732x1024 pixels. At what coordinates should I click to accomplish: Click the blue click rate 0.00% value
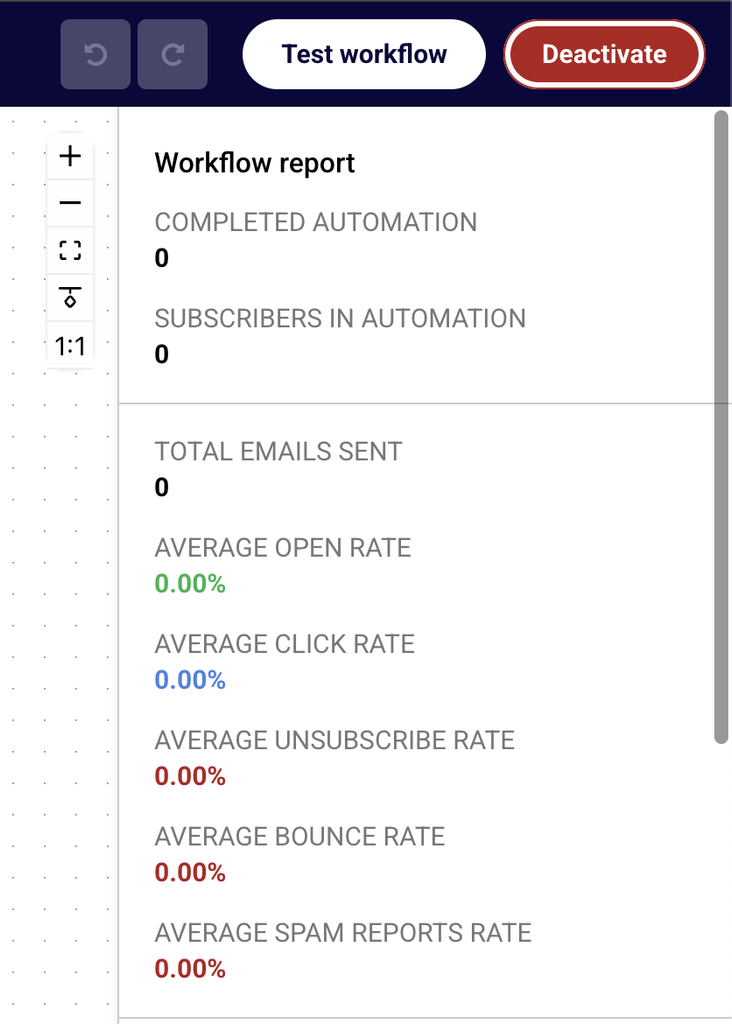point(190,680)
